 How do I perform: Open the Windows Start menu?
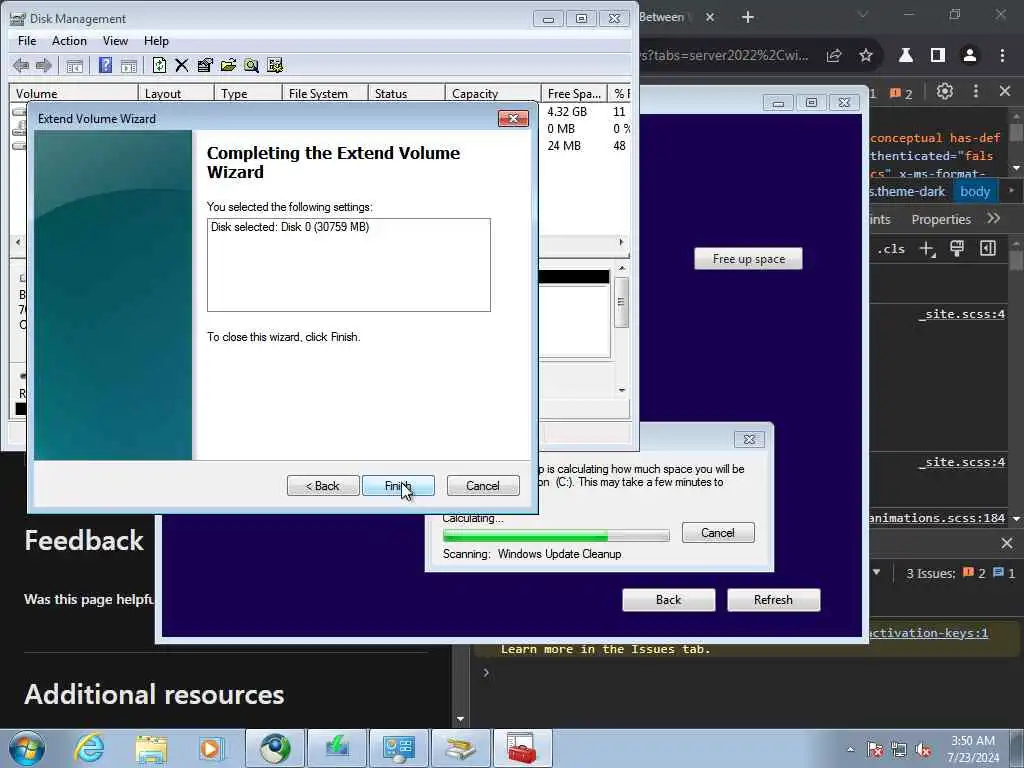(x=27, y=748)
